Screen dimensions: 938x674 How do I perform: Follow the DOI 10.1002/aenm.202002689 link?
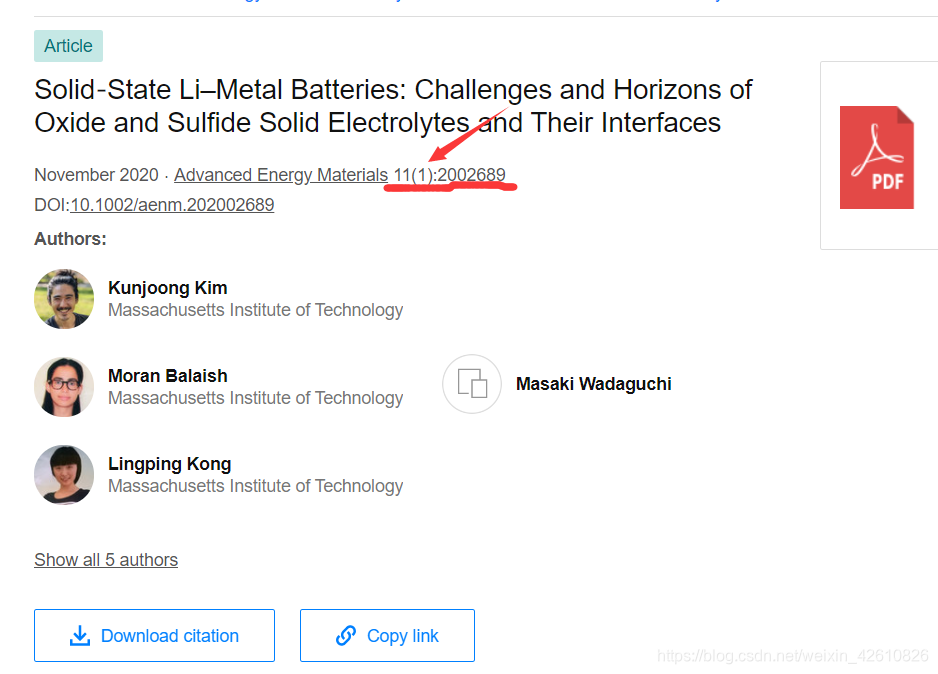[172, 205]
